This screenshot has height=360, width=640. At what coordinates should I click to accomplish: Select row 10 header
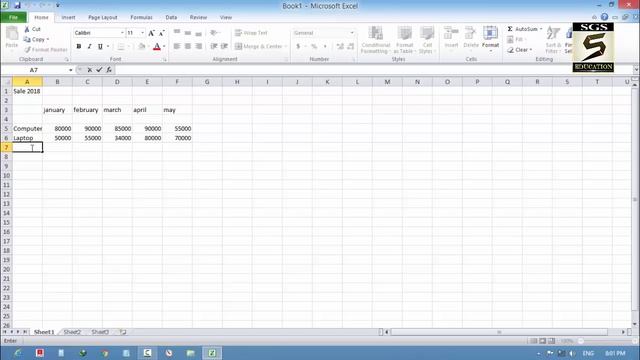[x=6, y=176]
